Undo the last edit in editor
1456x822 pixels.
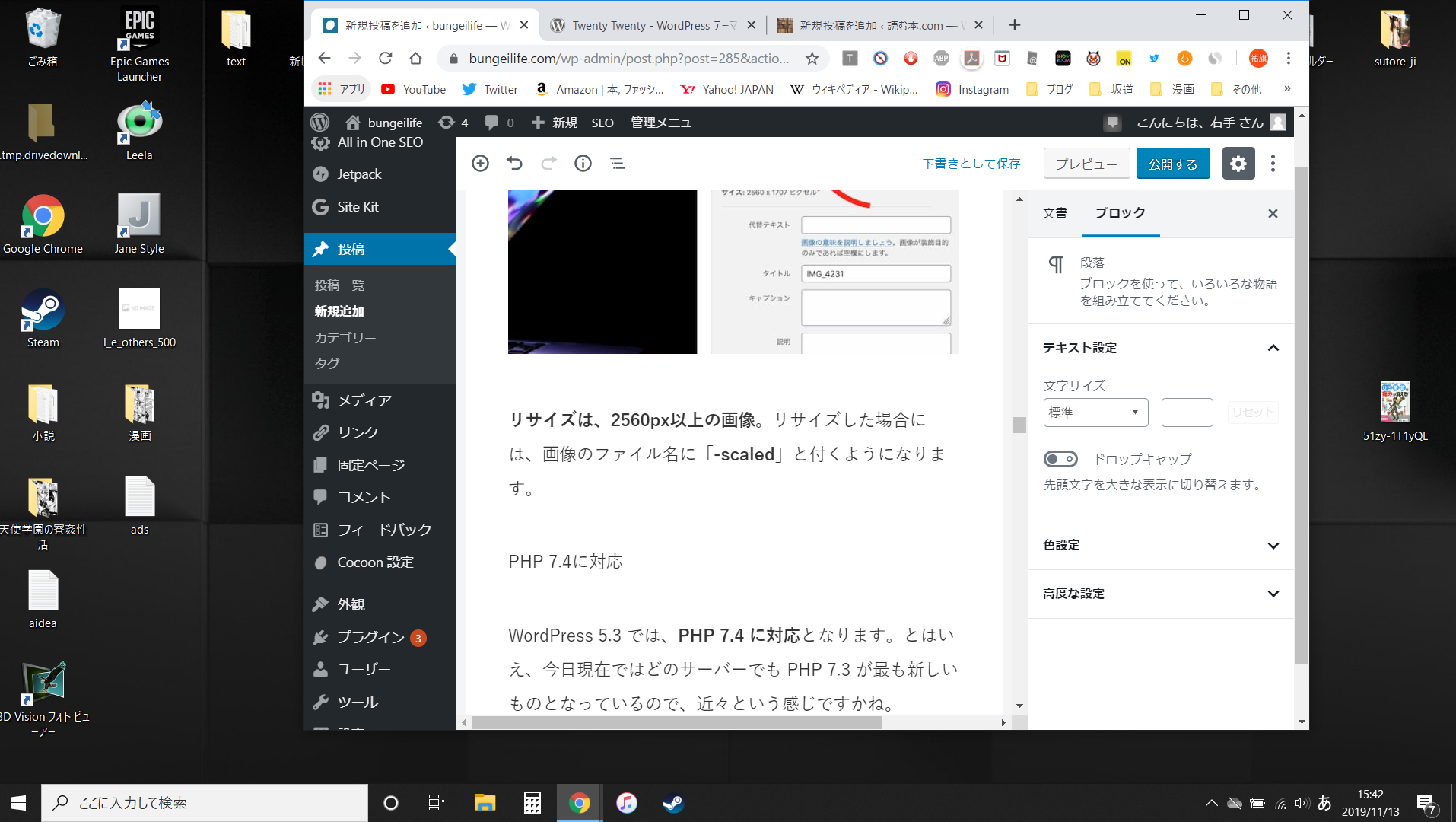pos(514,164)
